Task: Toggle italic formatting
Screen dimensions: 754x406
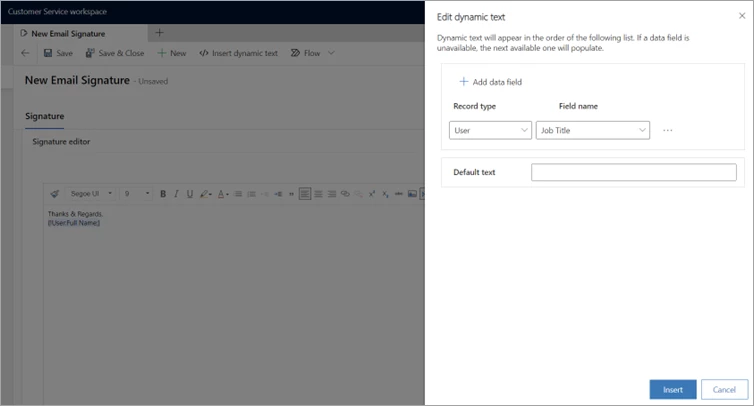Action: tap(176, 194)
